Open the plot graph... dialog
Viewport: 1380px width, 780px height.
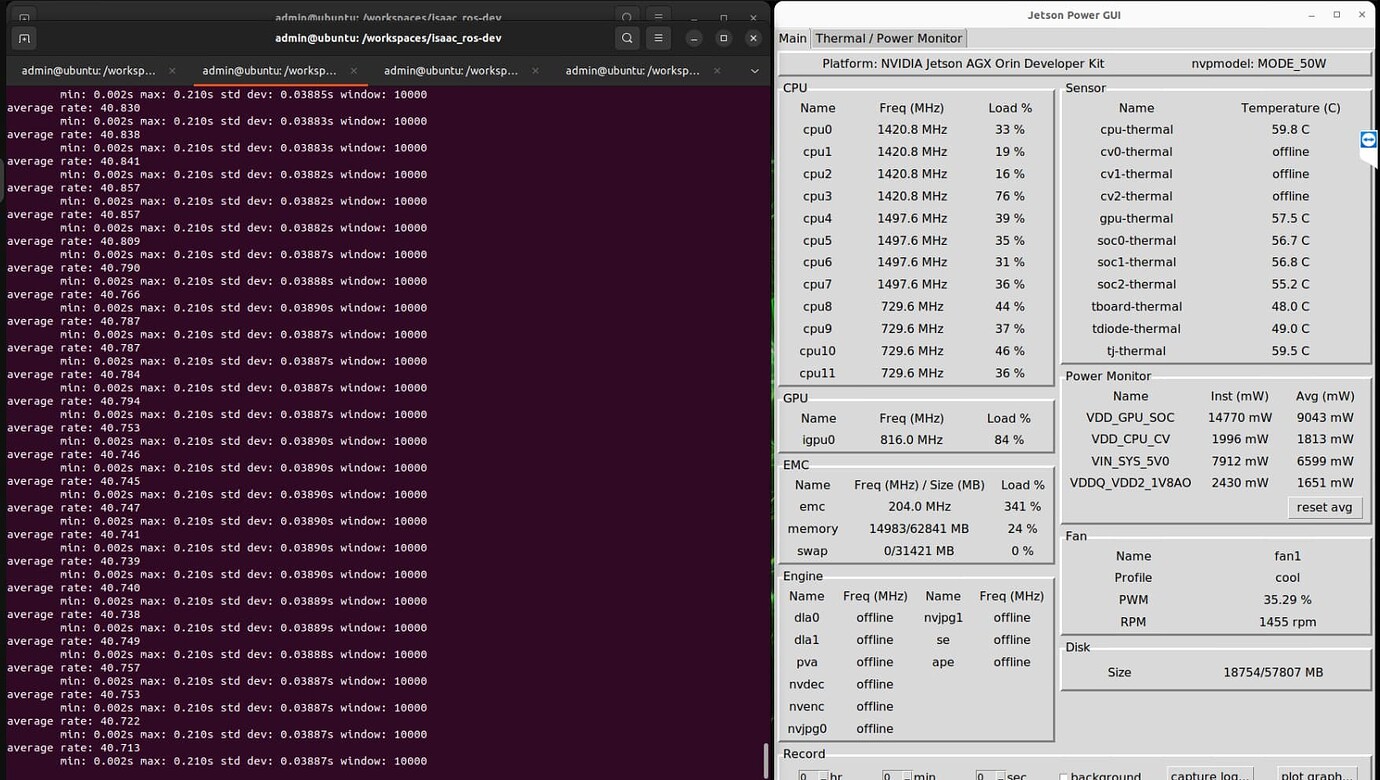click(1316, 775)
